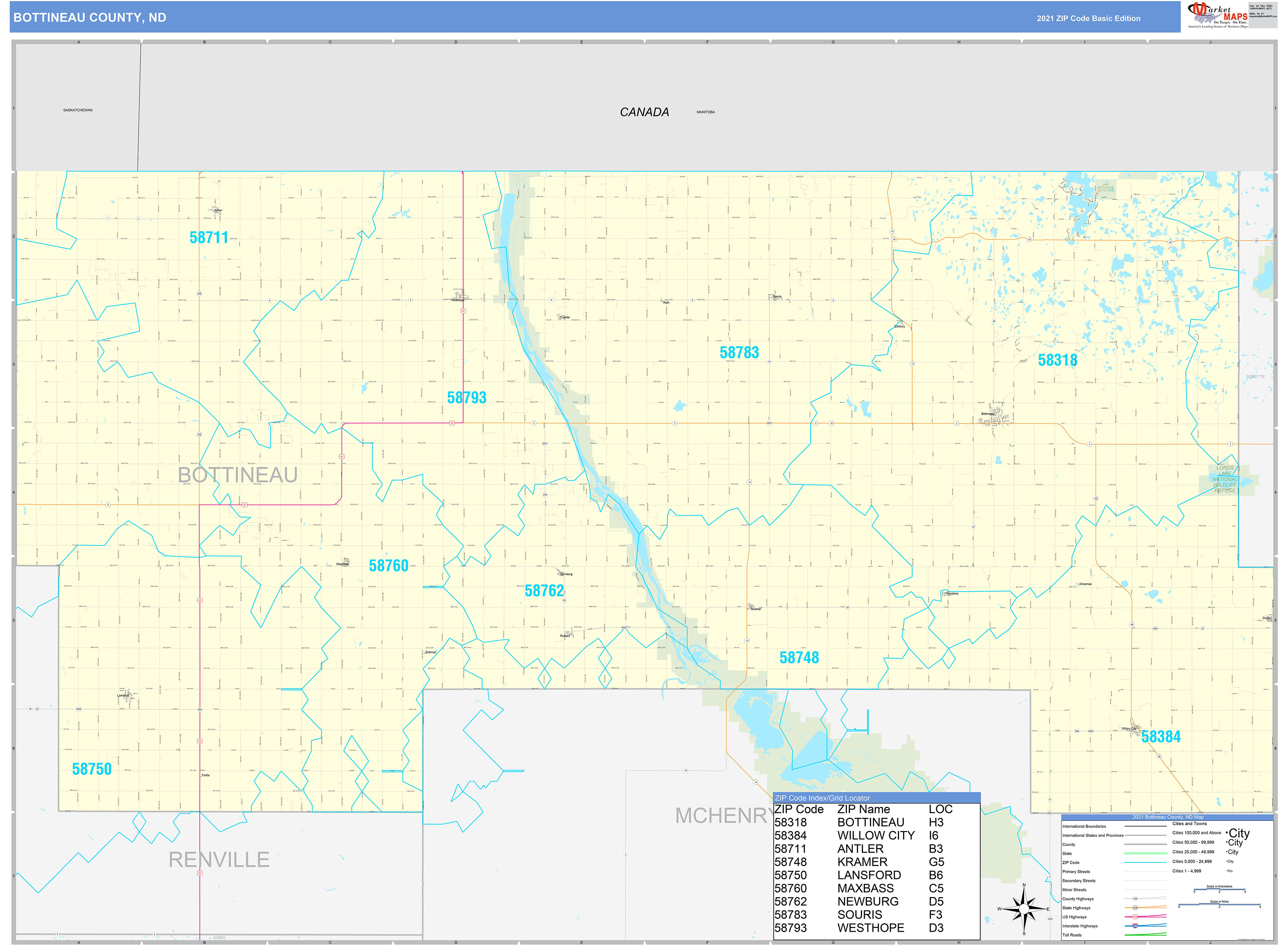The width and height of the screenshot is (1288, 946).
Task: Click ZIP code 58748 on the map
Action: click(799, 658)
